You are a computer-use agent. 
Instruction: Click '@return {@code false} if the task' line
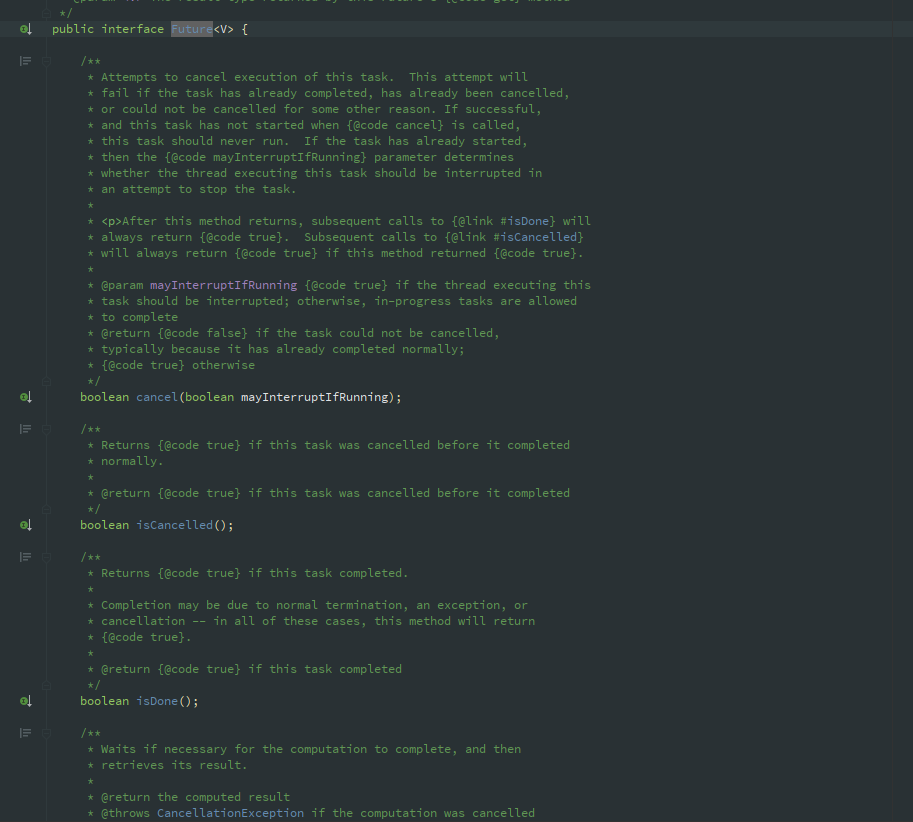coord(300,333)
